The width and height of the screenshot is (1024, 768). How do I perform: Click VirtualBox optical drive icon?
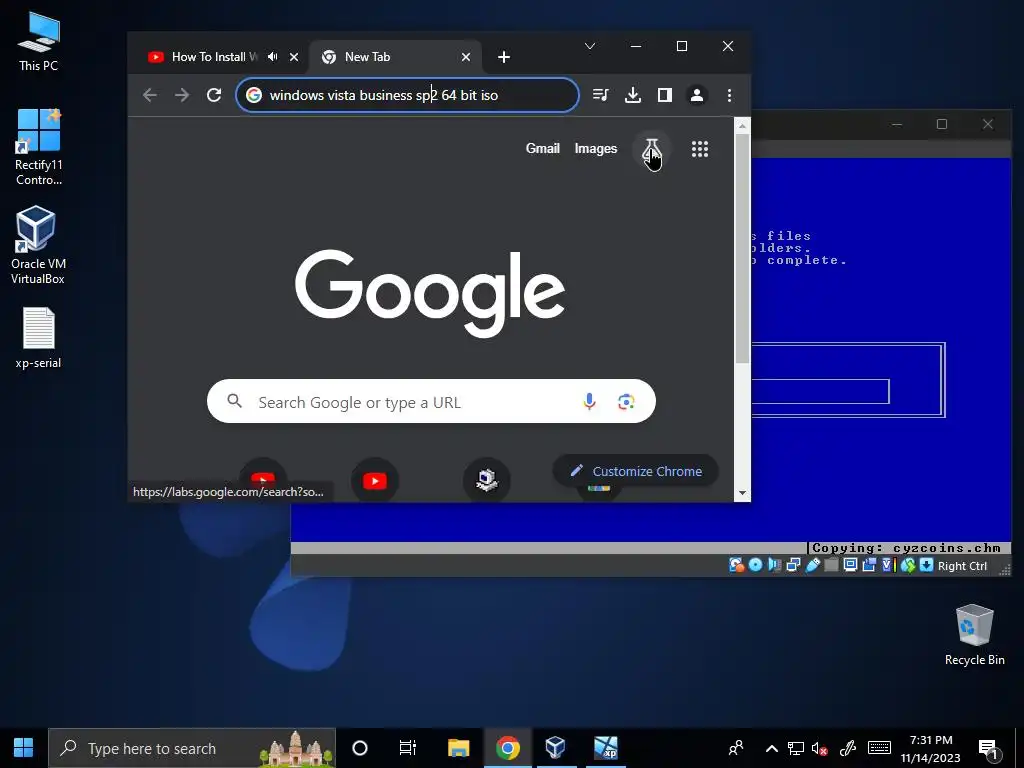click(756, 566)
